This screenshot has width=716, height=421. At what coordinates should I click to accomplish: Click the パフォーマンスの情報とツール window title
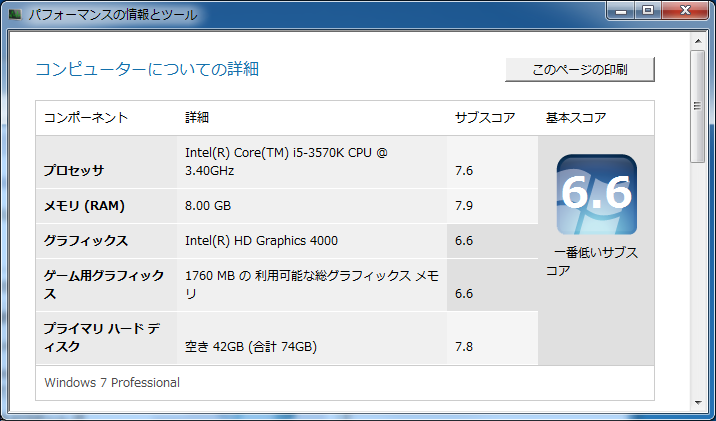[x=113, y=15]
